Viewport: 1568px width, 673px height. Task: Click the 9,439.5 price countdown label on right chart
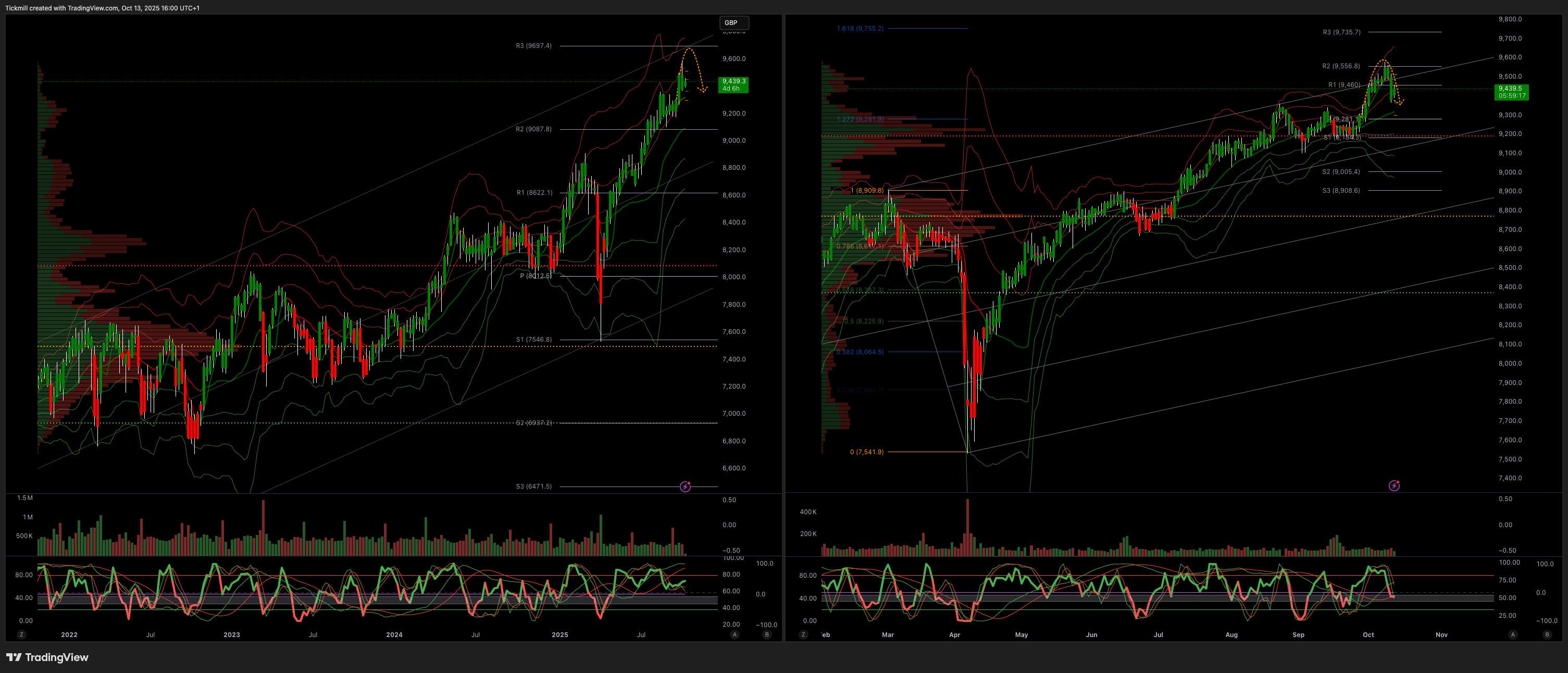(1511, 92)
